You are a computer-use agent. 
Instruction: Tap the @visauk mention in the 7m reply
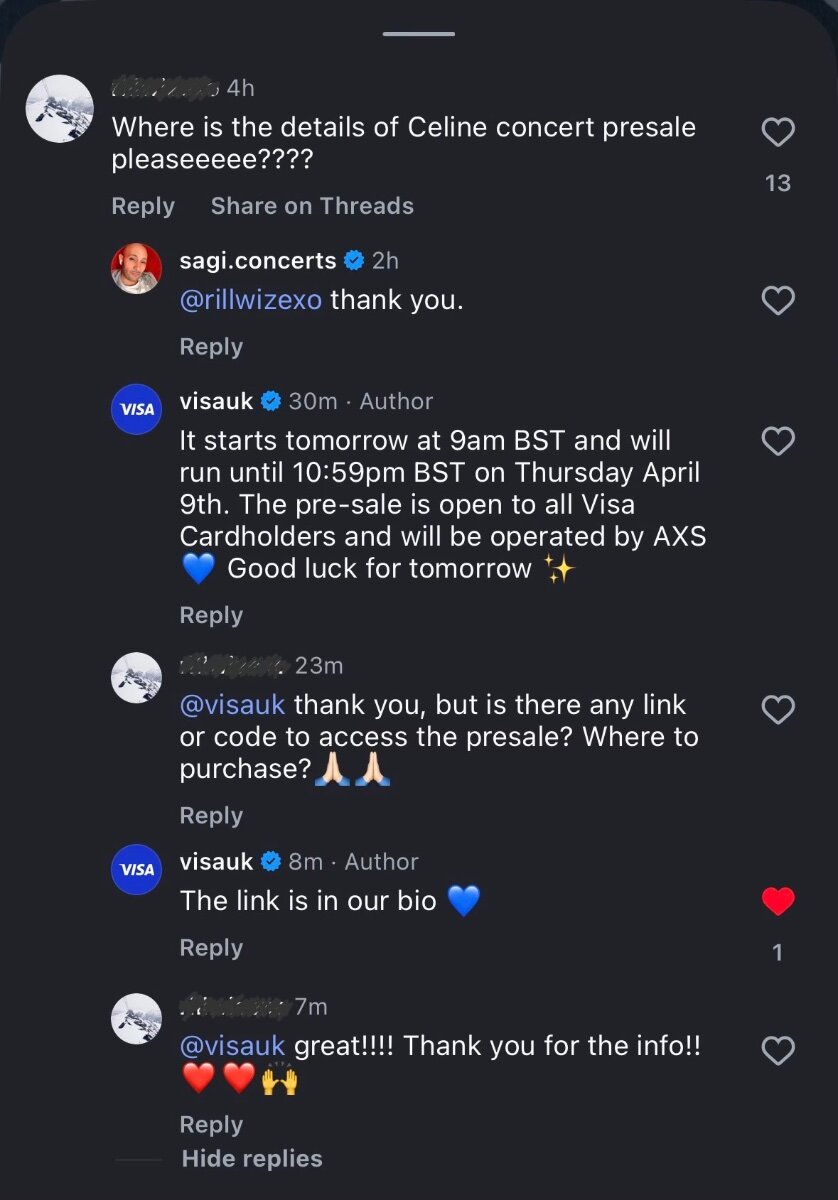click(x=232, y=1046)
